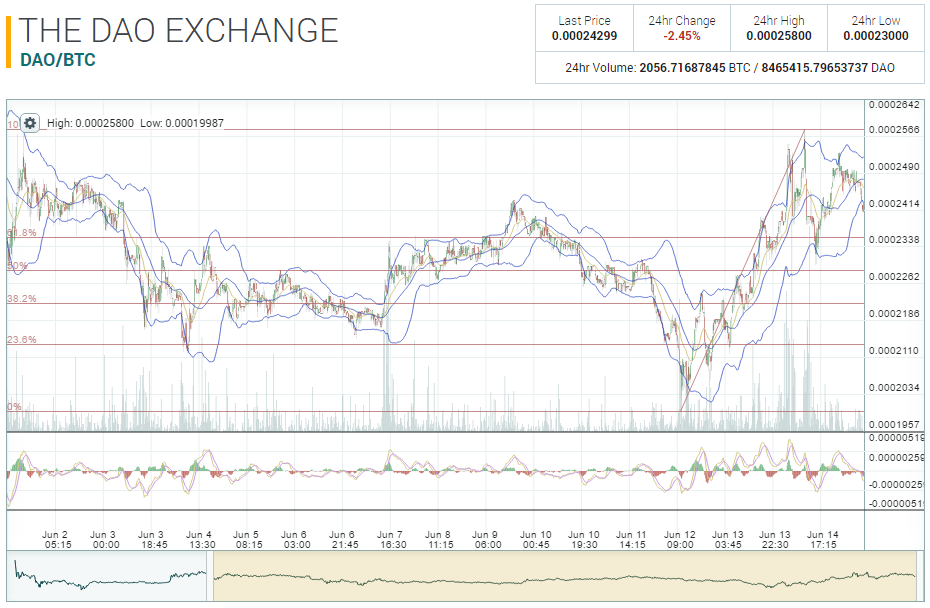
Task: Click the 38.2% Fibonacci level label
Action: coord(22,299)
